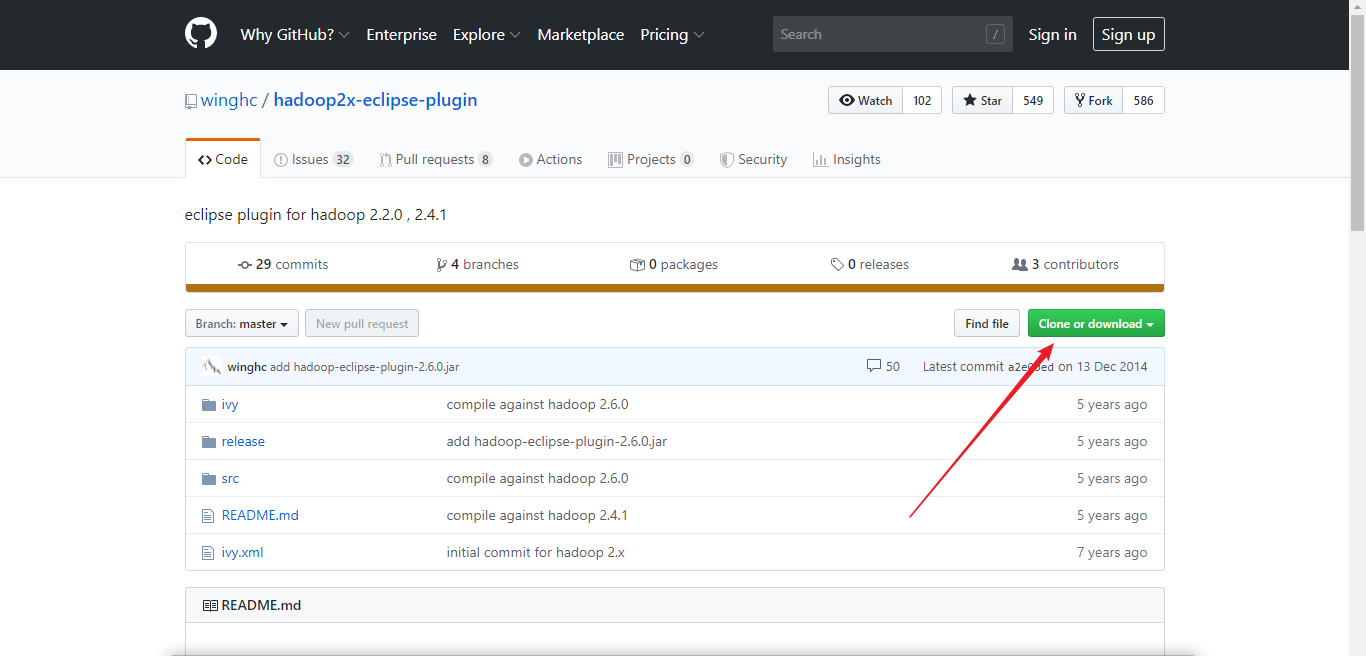Open the Clone or download dropdown

pos(1096,324)
